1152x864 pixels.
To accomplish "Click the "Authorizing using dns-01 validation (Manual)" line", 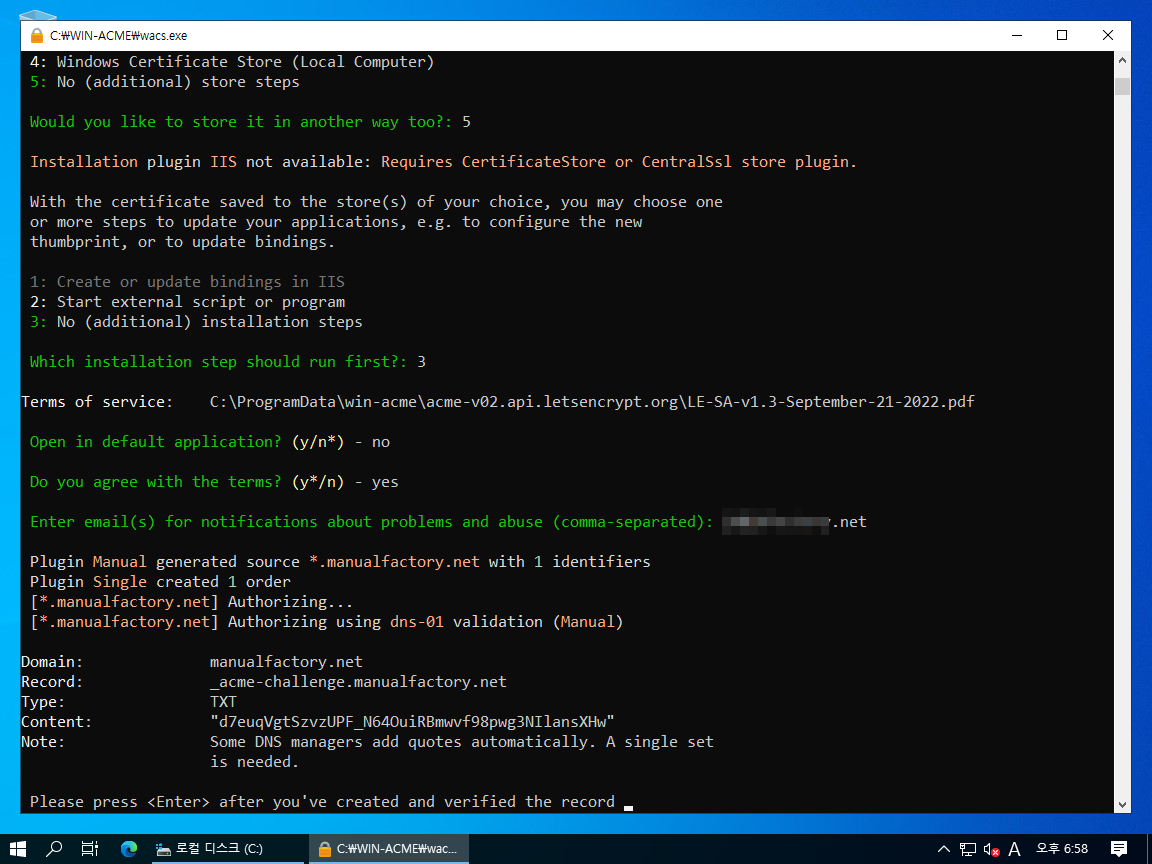I will pyautogui.click(x=326, y=622).
